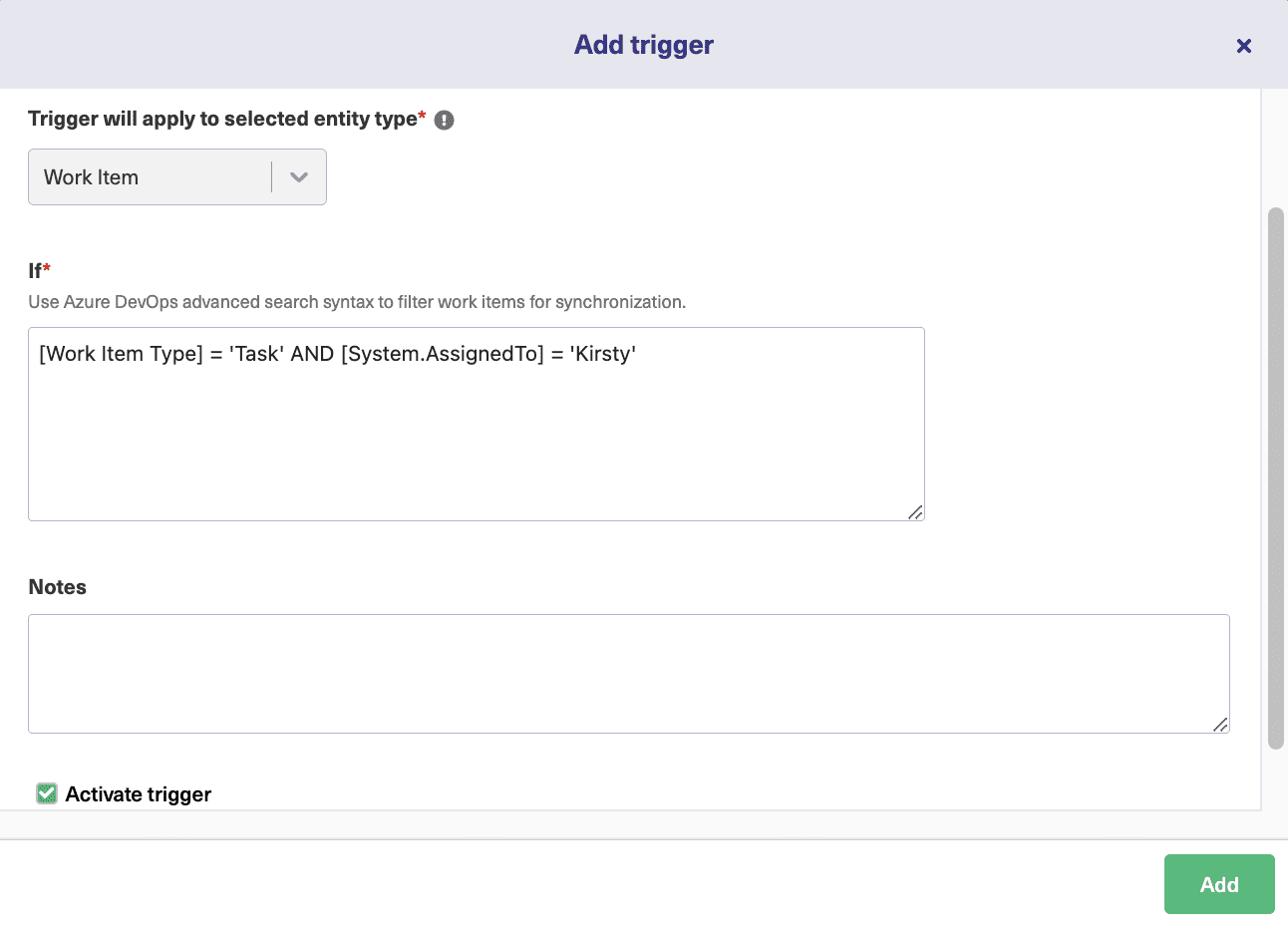Click the resize handle of the Notes textarea
Viewport: 1288px width, 927px height.
[1220, 722]
